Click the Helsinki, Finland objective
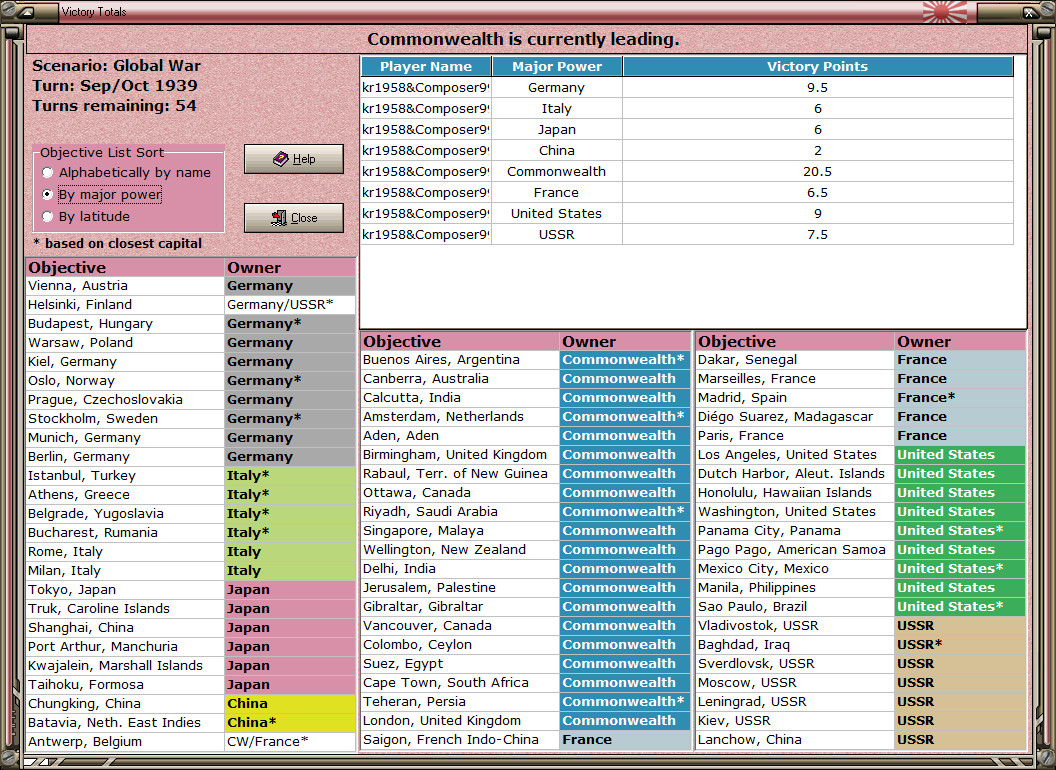 [x=125, y=304]
